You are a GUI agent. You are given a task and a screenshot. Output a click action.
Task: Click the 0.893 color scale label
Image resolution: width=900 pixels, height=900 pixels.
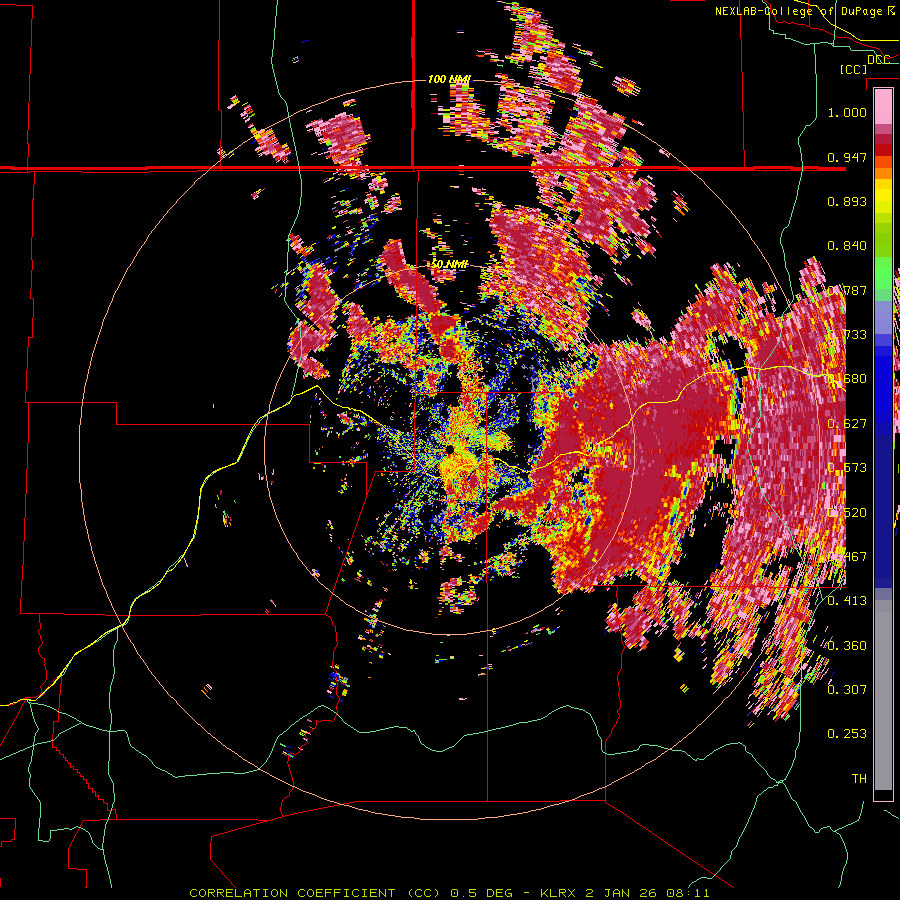tap(847, 201)
